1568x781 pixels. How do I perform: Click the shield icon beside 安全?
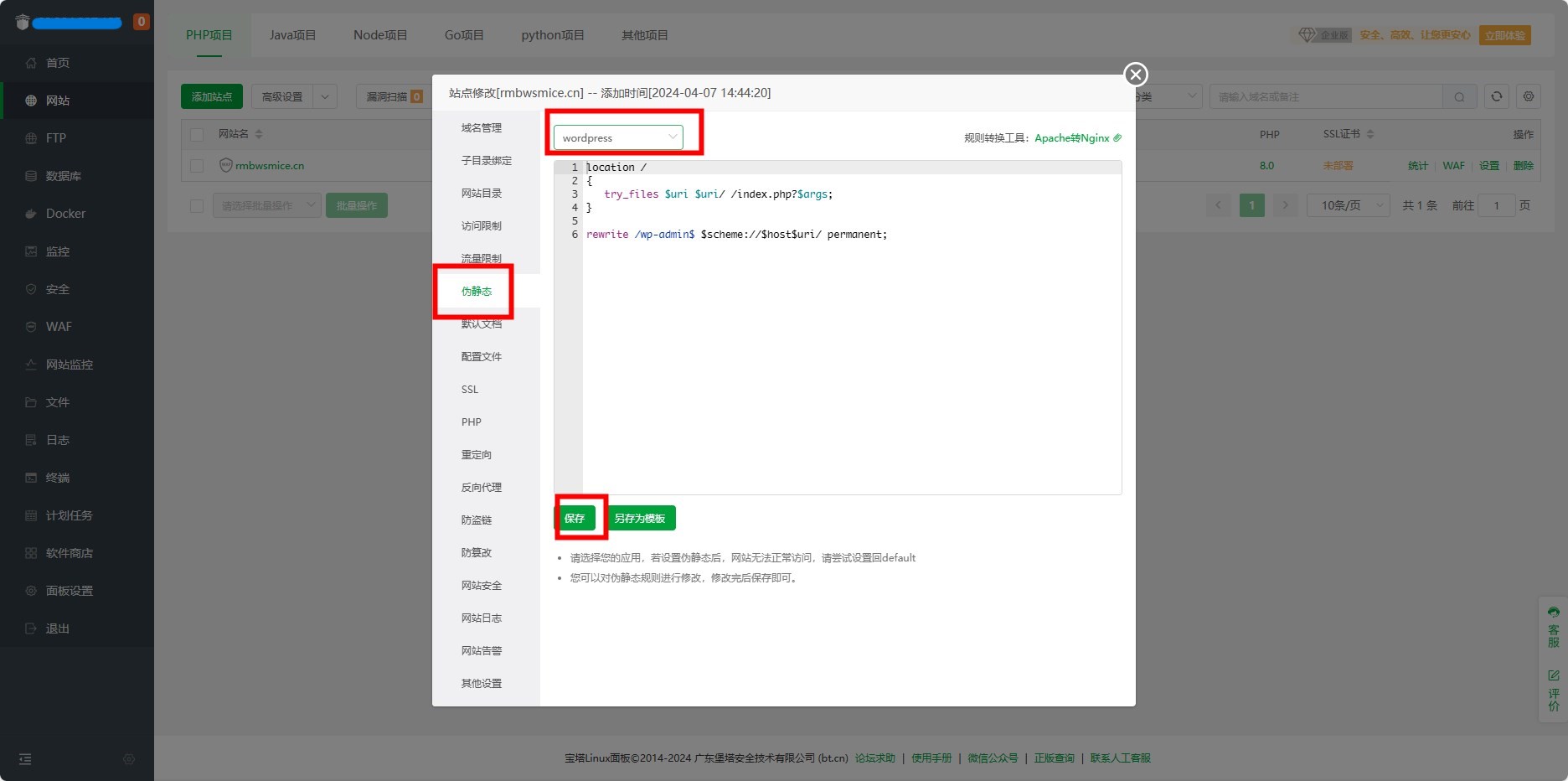(x=31, y=289)
